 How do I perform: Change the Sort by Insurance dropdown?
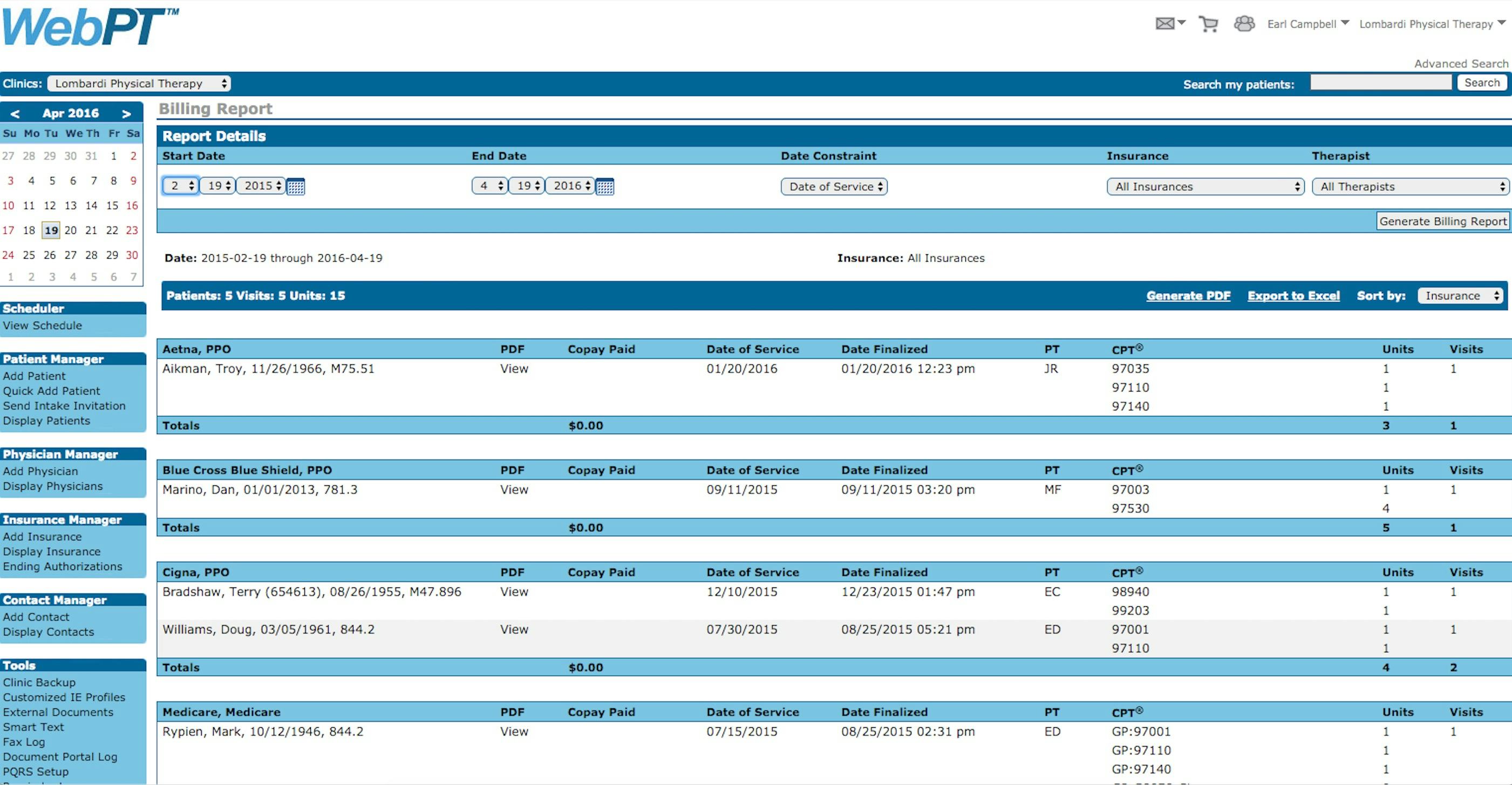pos(1460,296)
